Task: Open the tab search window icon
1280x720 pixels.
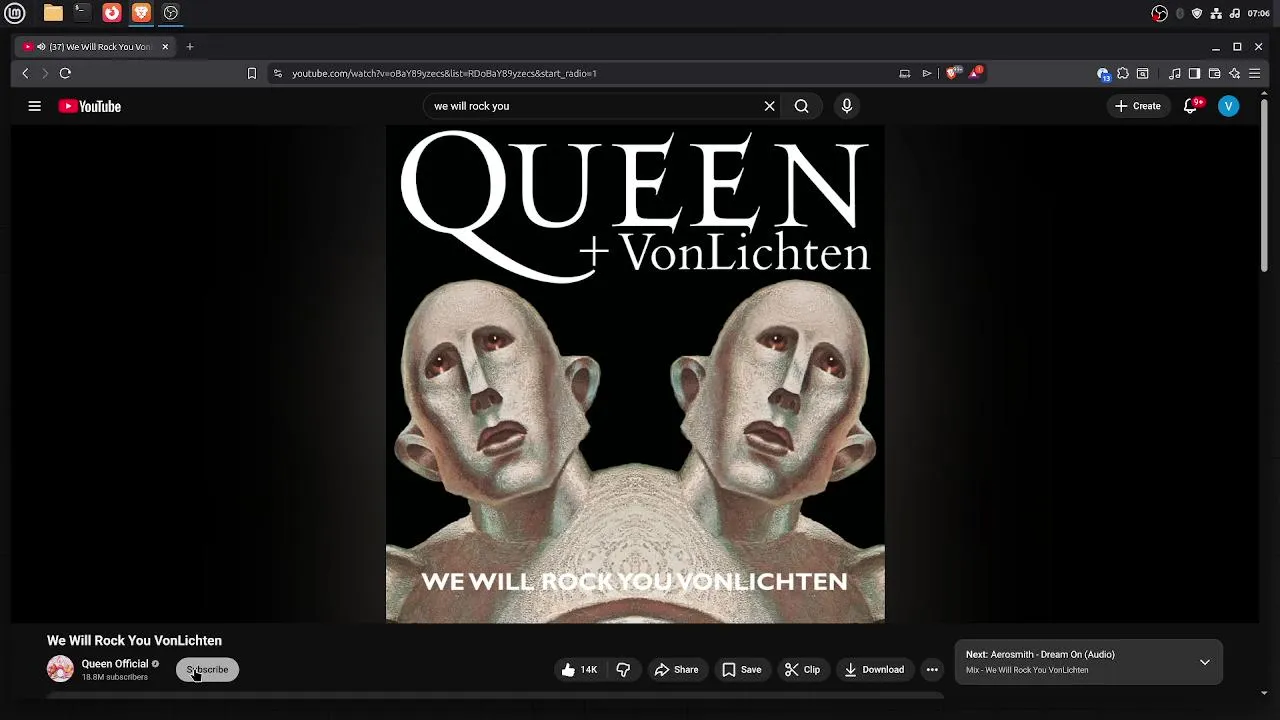Action: pos(1143,73)
